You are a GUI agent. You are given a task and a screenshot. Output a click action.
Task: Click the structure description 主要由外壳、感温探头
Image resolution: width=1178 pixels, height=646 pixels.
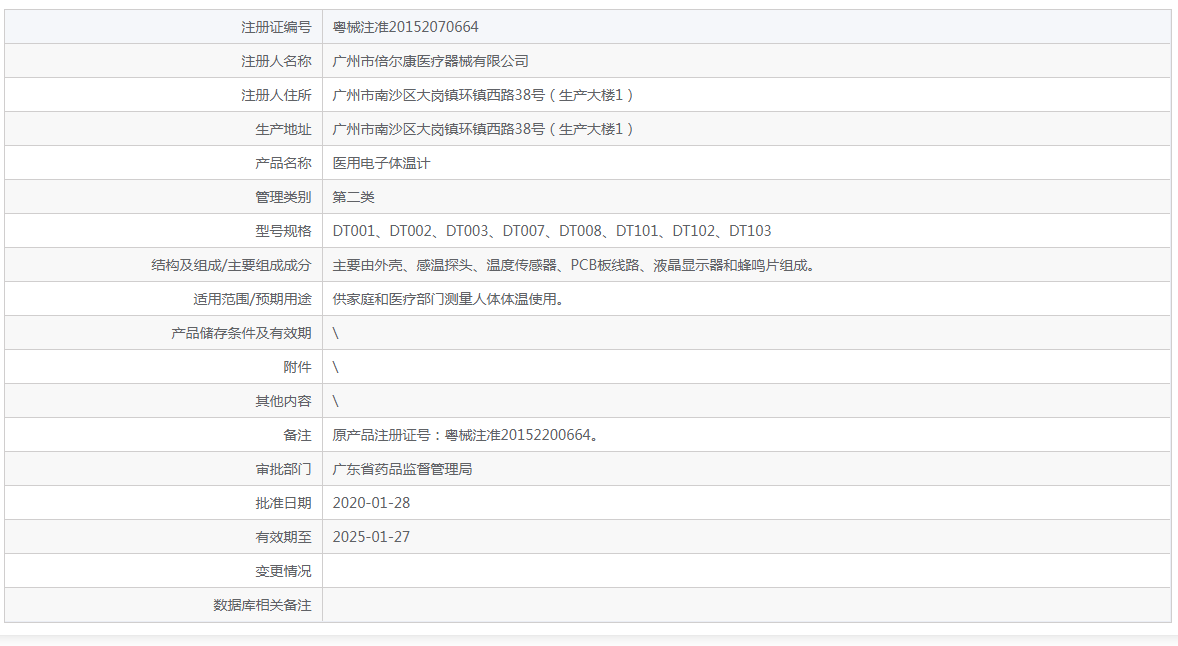[575, 265]
